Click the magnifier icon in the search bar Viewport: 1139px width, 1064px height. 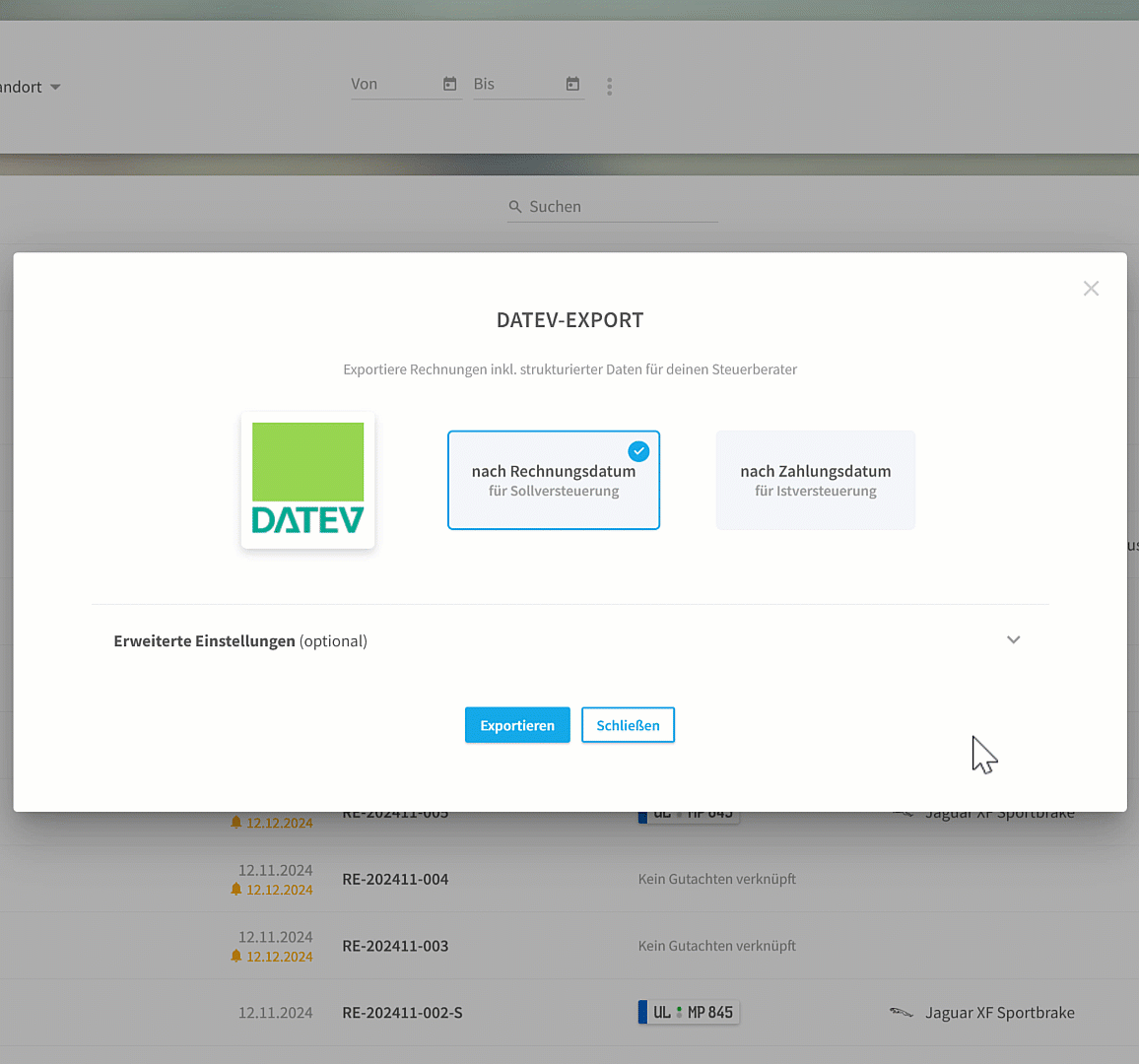[515, 207]
